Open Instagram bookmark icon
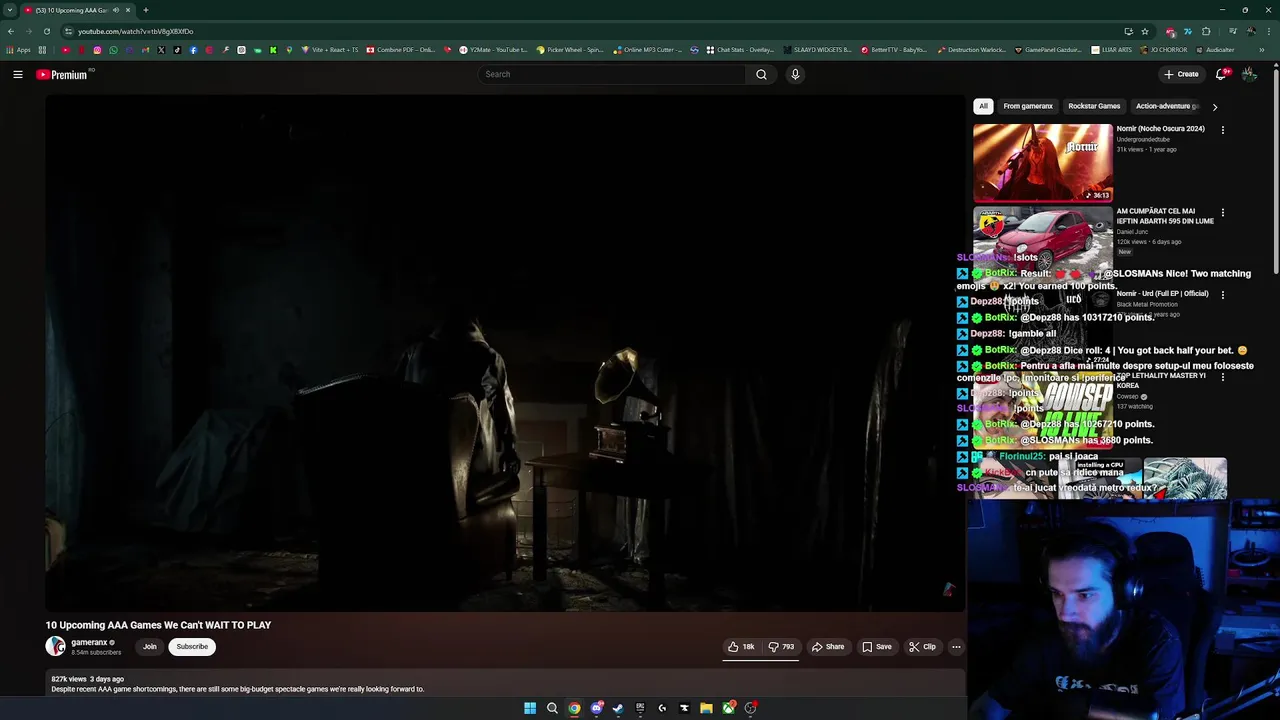The image size is (1280, 720). tap(97, 49)
